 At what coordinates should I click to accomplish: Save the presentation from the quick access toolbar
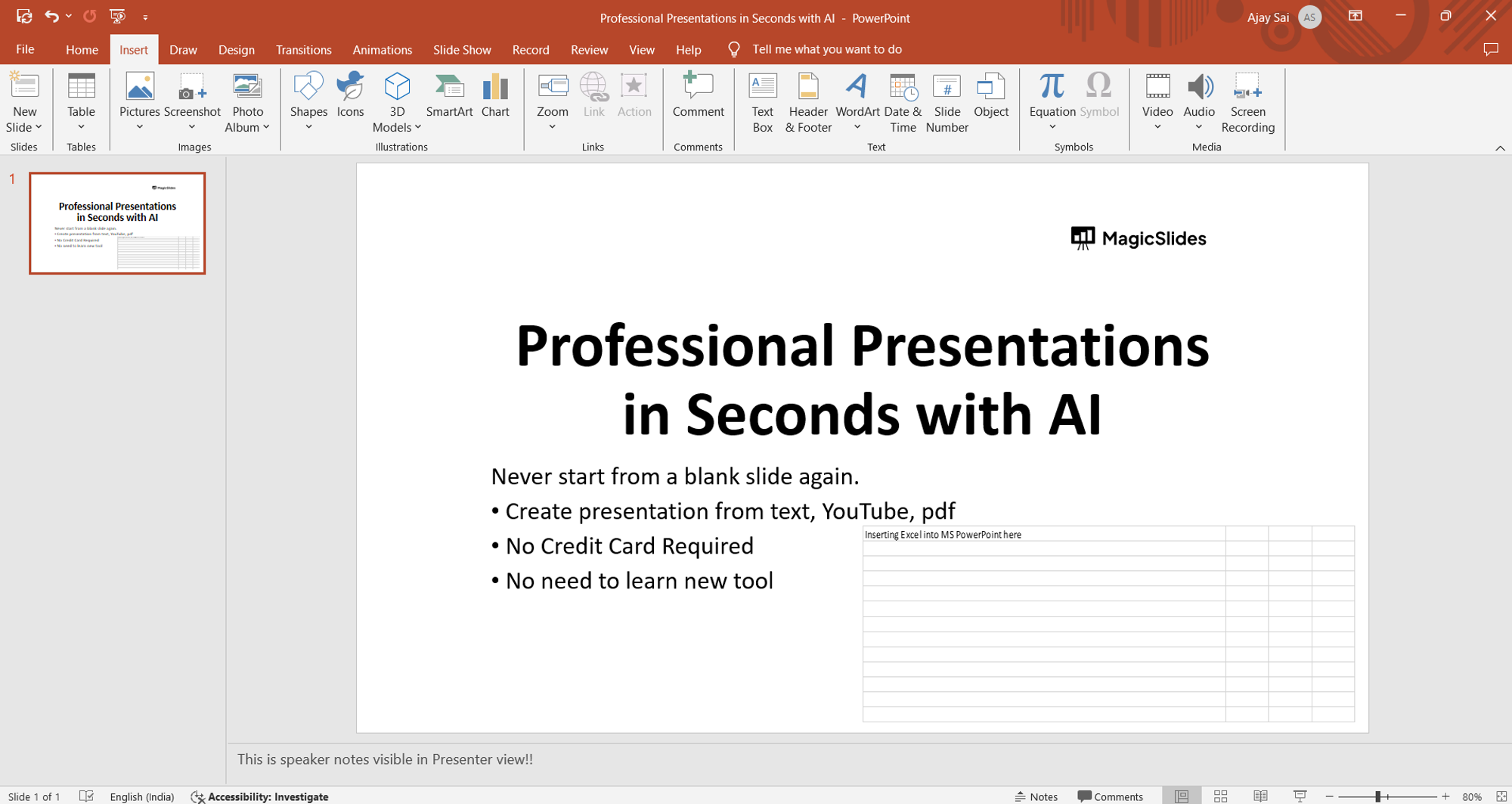click(24, 16)
